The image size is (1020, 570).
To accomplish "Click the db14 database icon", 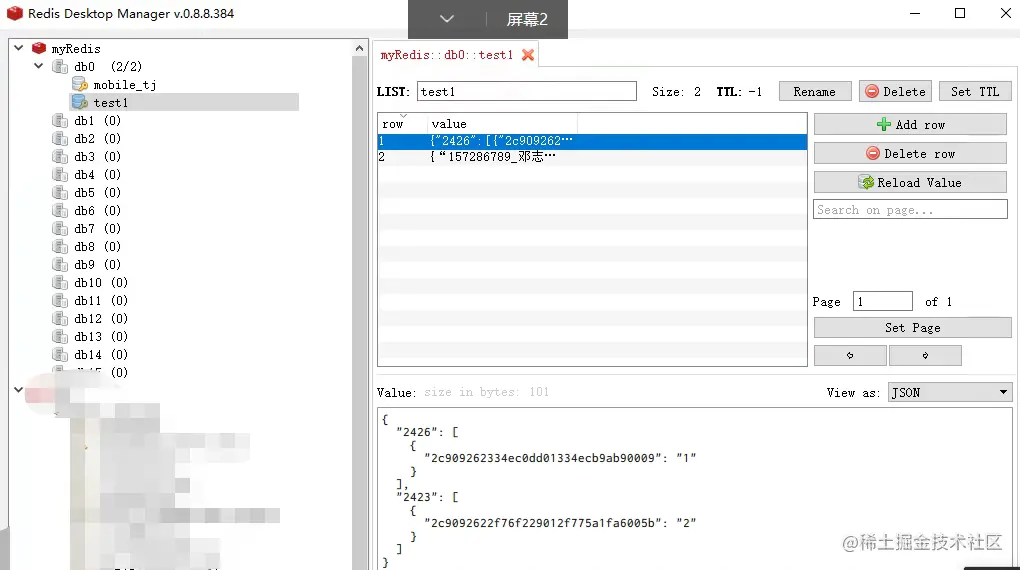I will tap(60, 355).
